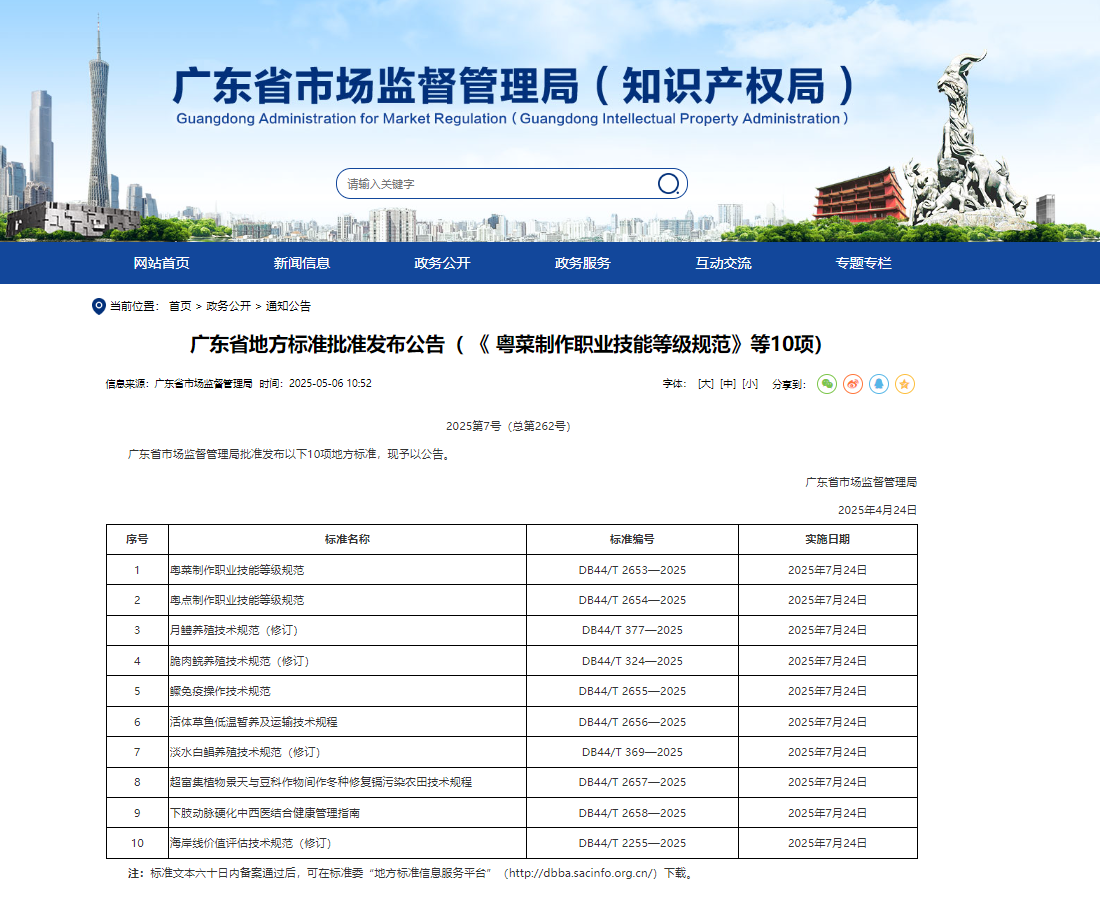
Task: Select the footnote URL http://dbba.sacinfo.org.cn/
Action: 582,874
